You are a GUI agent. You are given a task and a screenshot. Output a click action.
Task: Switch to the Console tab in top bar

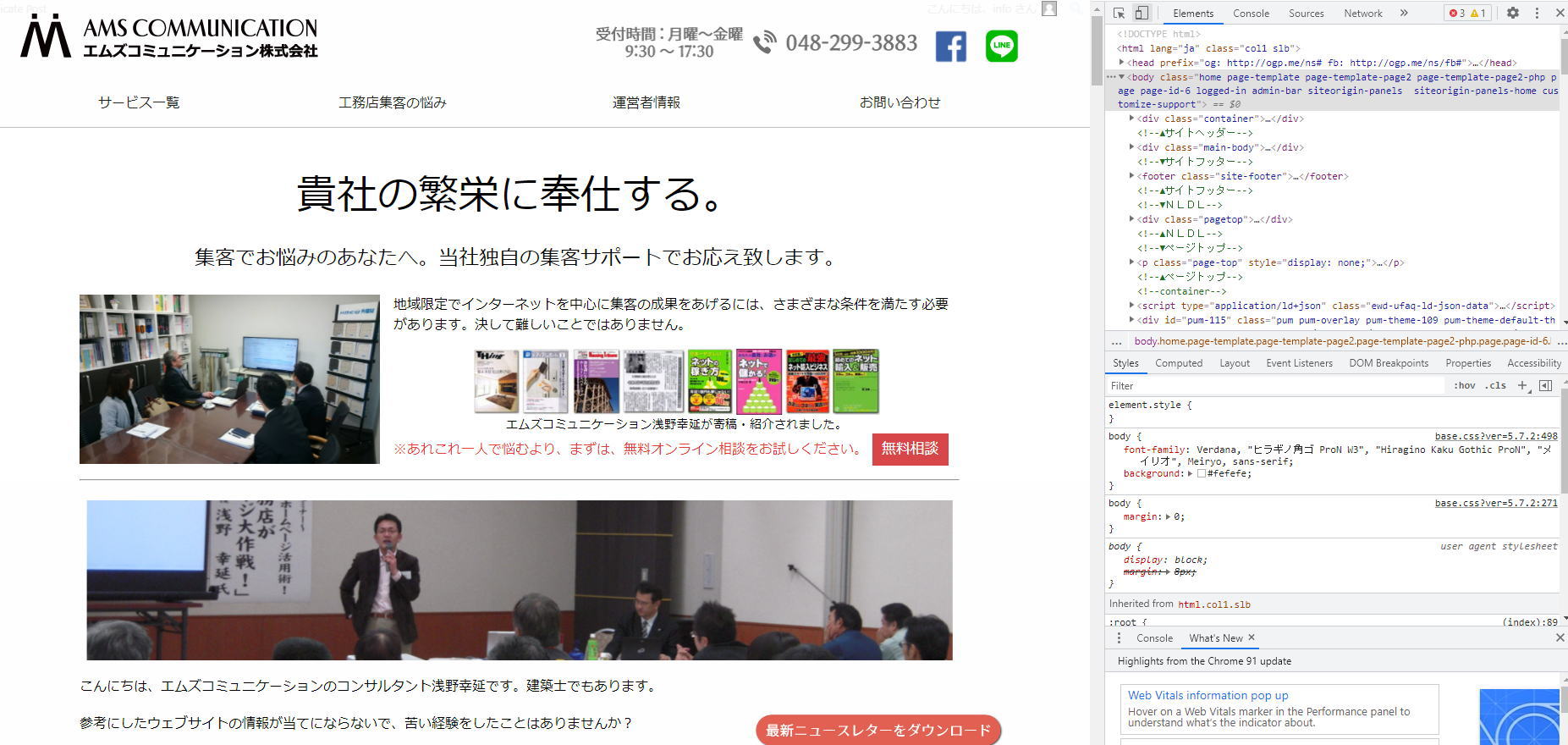point(1251,13)
